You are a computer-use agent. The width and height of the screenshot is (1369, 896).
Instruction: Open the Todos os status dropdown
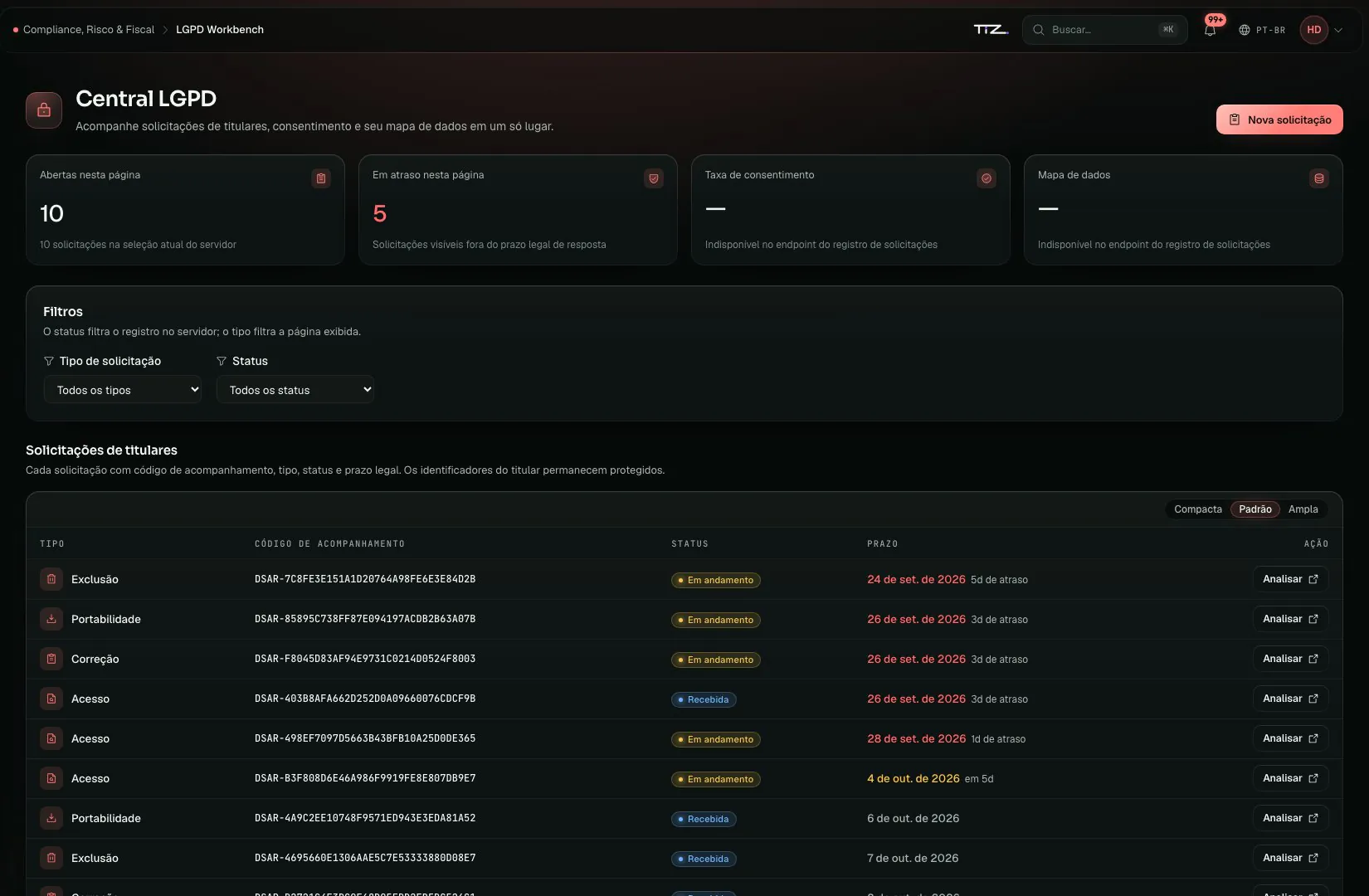[295, 390]
